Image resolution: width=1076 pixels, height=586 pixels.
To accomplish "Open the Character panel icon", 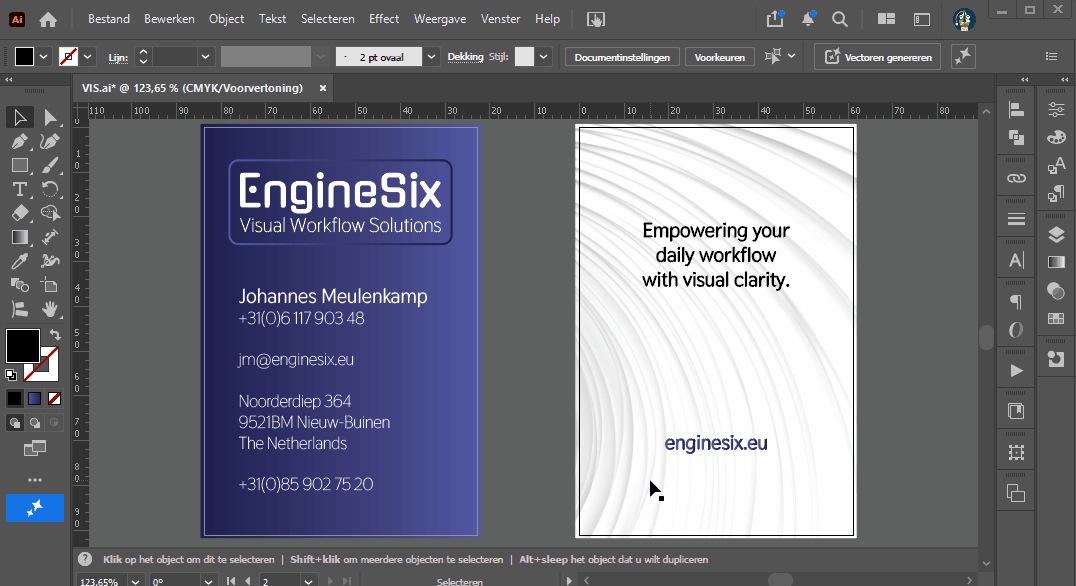I will [1016, 261].
